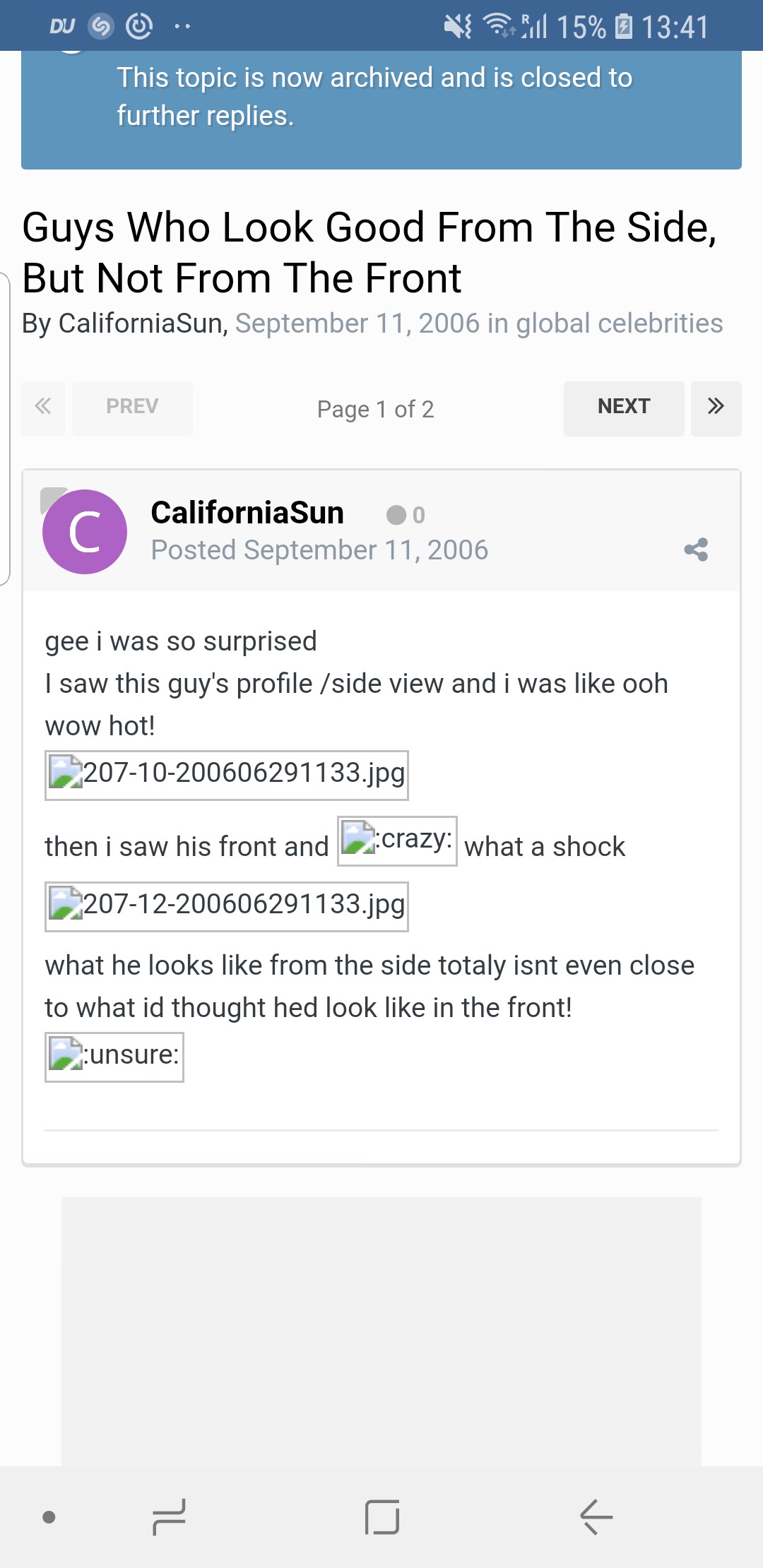Open the CaliforniaSun username on post header
Image resolution: width=763 pixels, height=1568 pixels.
247,513
